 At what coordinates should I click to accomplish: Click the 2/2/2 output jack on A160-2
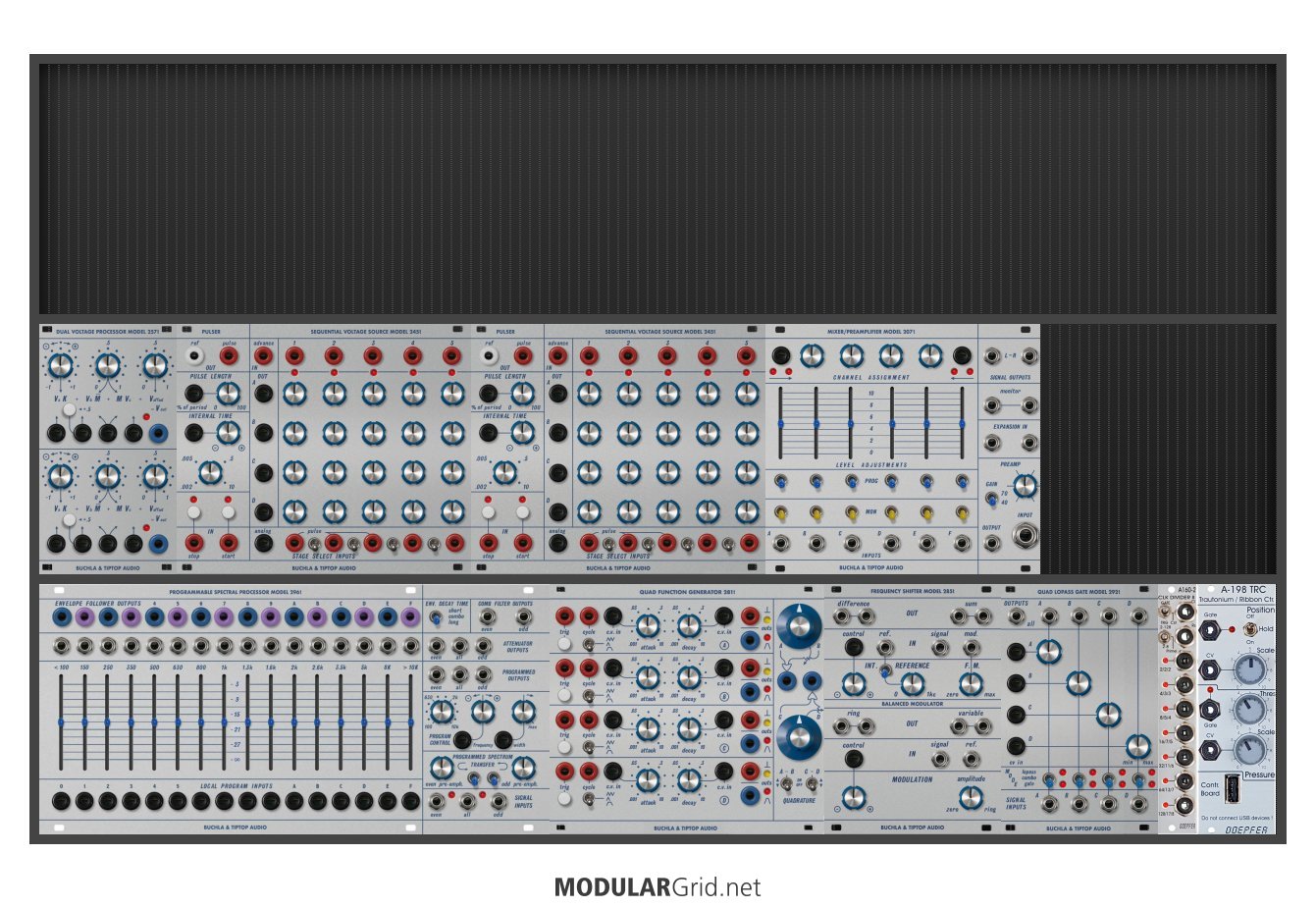click(x=1185, y=660)
